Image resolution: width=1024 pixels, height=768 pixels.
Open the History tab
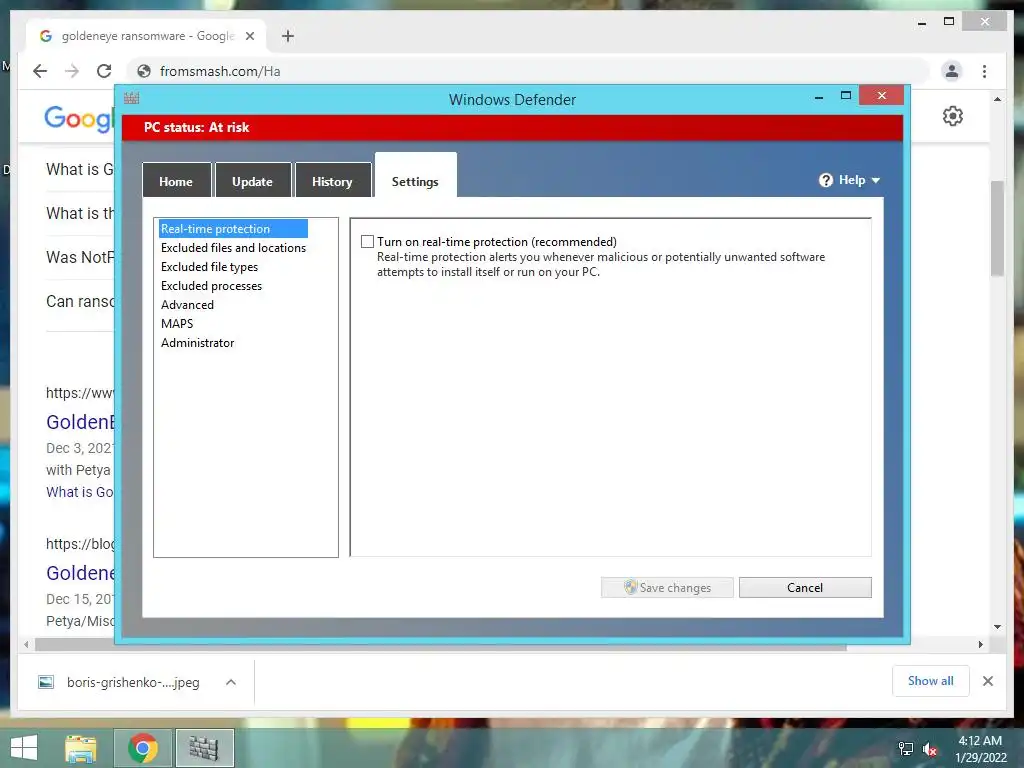coord(332,181)
